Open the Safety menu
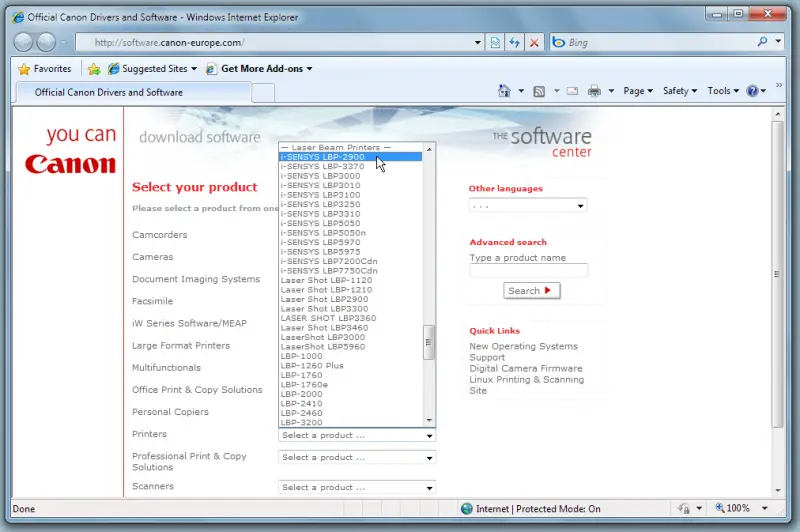The width and height of the screenshot is (800, 532). pos(680,91)
